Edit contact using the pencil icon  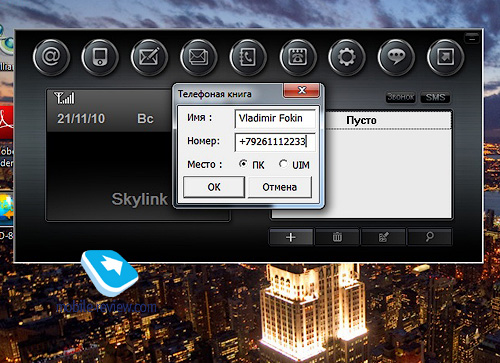[383, 237]
